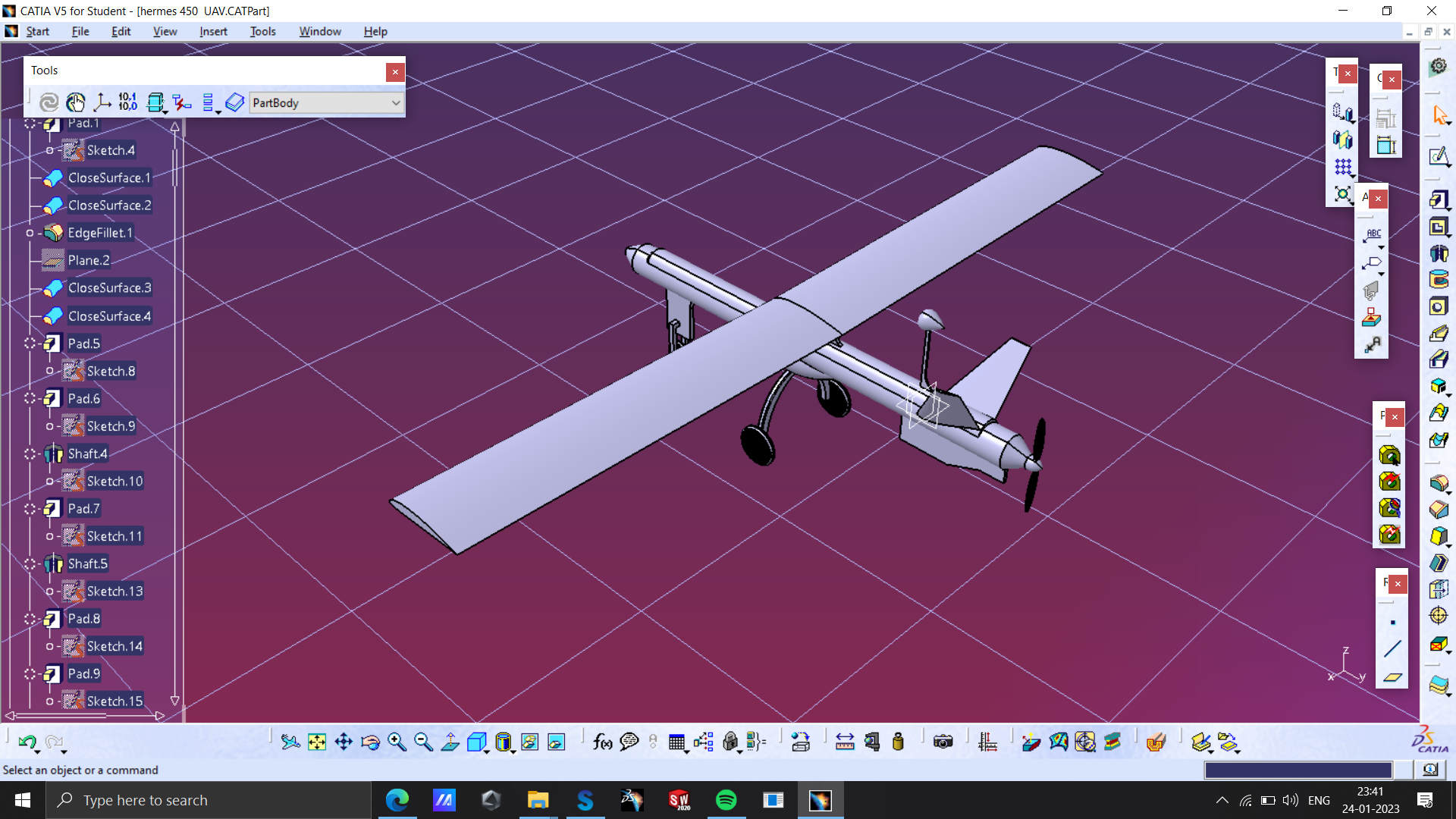Open the Formula f(x) editor
Screen dimensions: 1456x819
click(603, 742)
